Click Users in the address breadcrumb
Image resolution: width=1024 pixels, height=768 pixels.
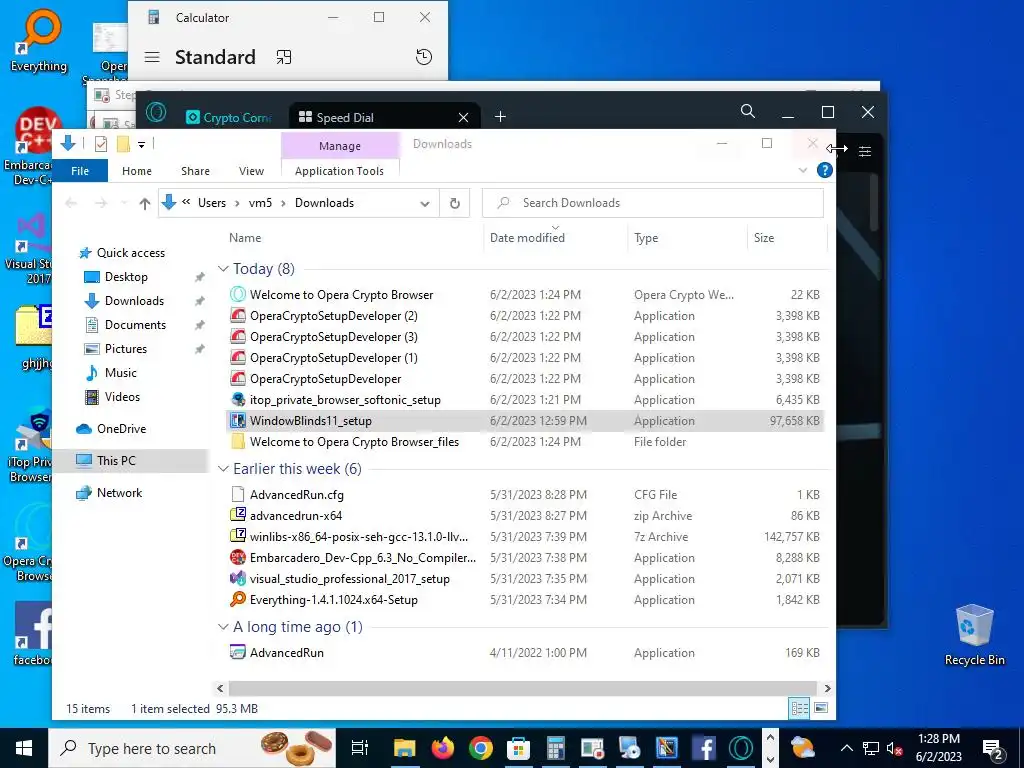pyautogui.click(x=212, y=203)
